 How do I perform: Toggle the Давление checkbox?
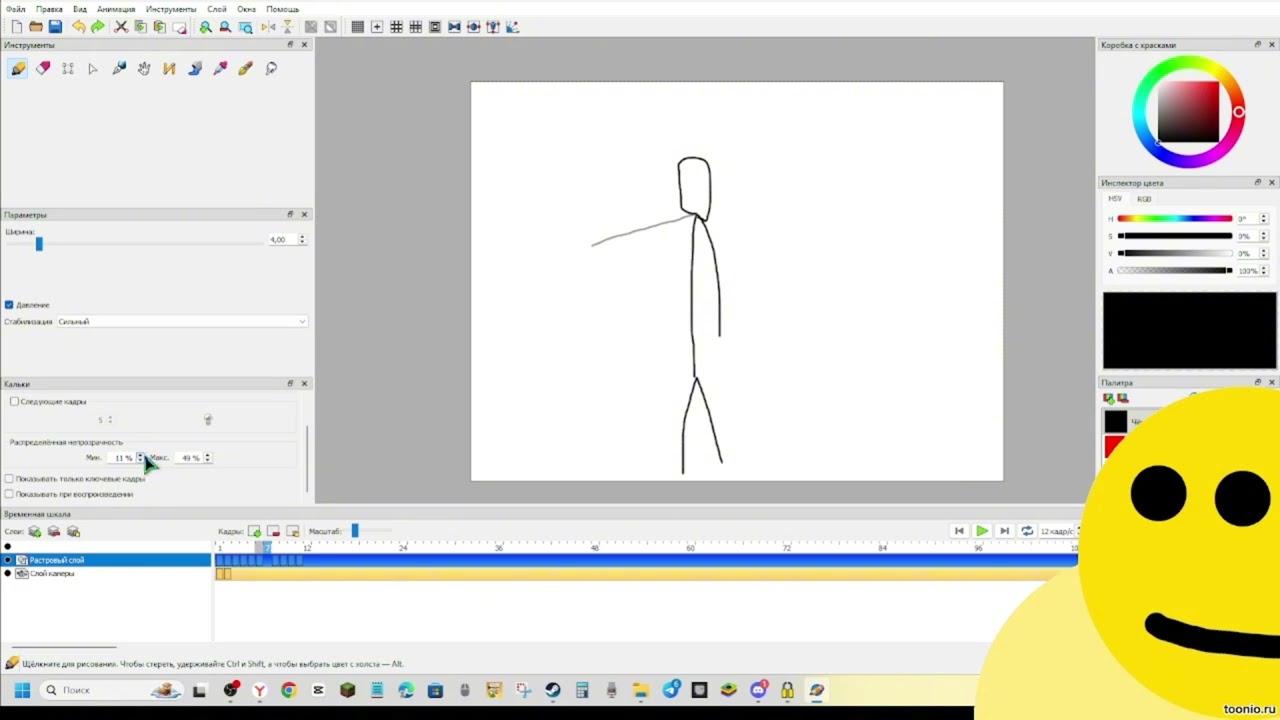[x=9, y=305]
